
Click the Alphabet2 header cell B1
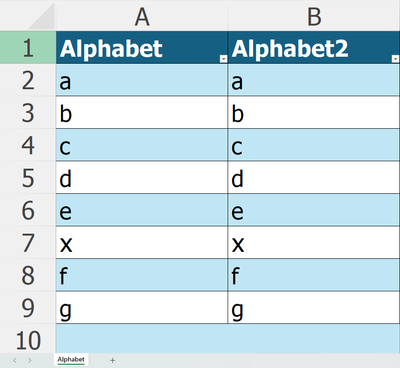pos(314,47)
